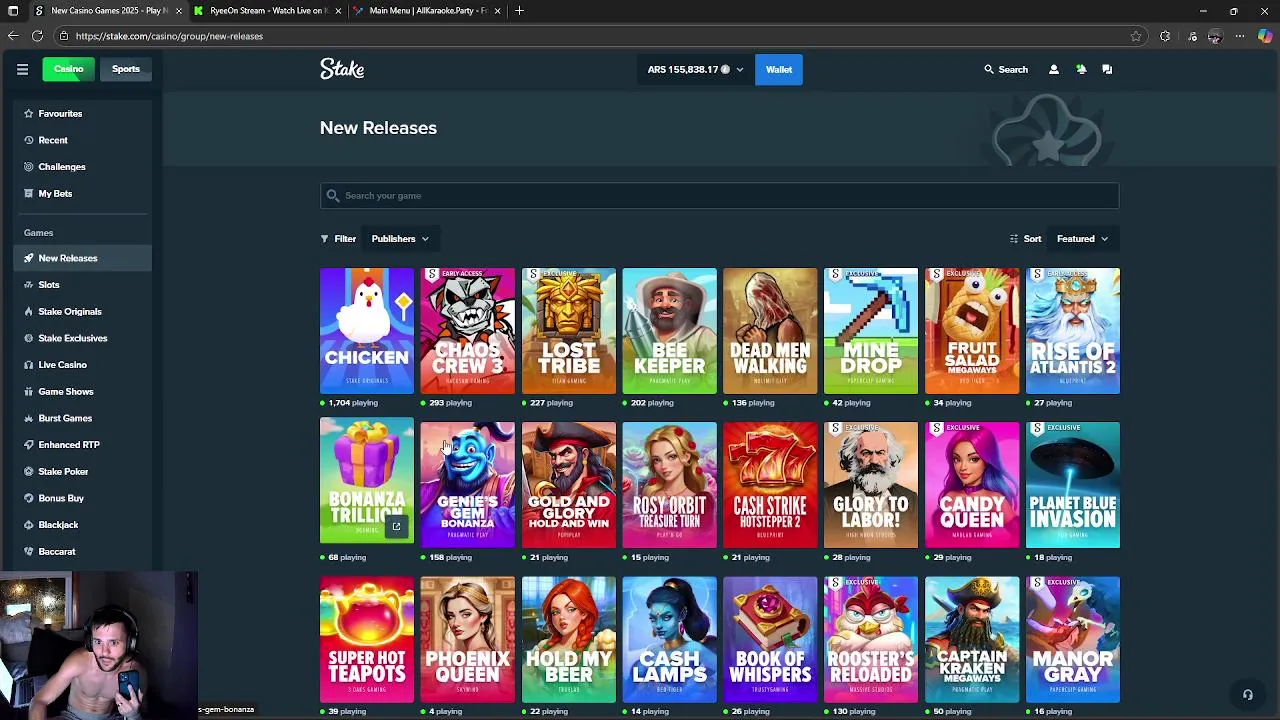
Task: Open the Gold and Glory game
Action: click(569, 485)
